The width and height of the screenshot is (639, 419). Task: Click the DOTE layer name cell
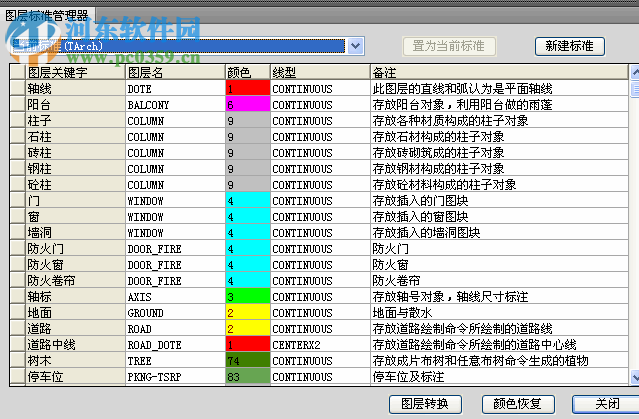175,88
